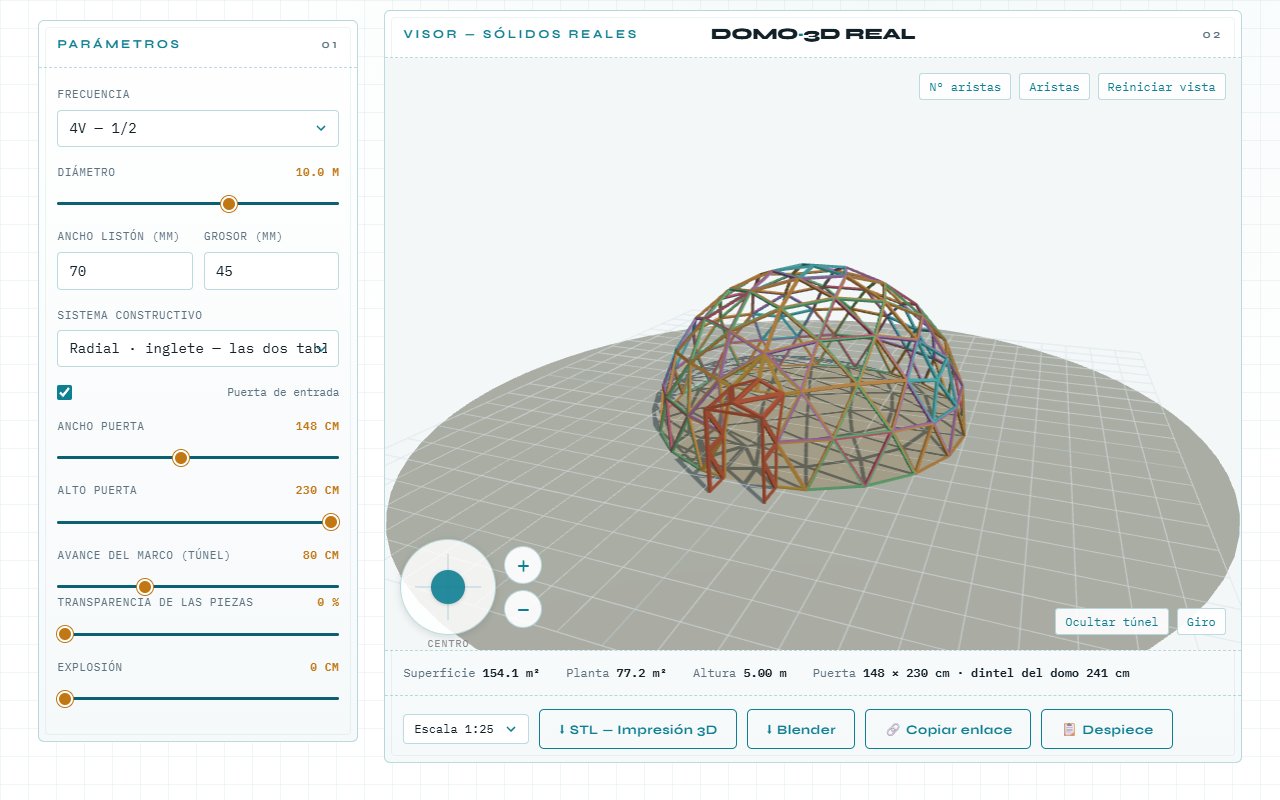
Task: Click the Altura 5.00 m readout
Action: 740,673
